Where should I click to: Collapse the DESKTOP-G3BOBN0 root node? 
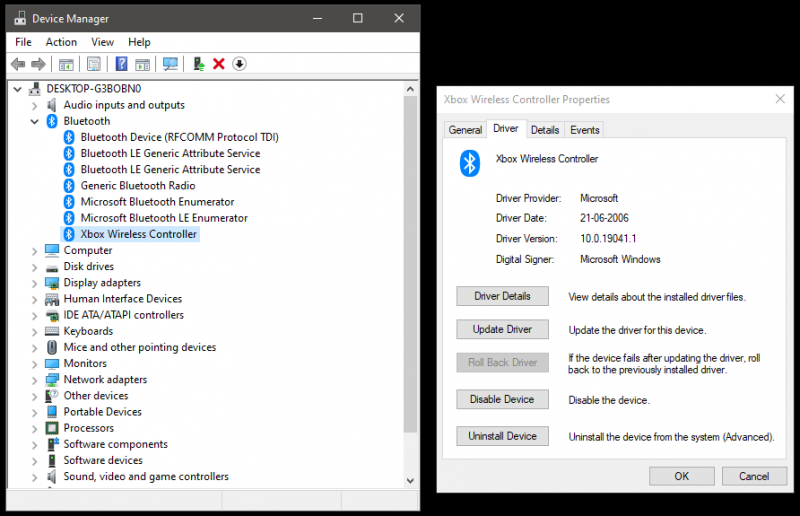(x=18, y=89)
